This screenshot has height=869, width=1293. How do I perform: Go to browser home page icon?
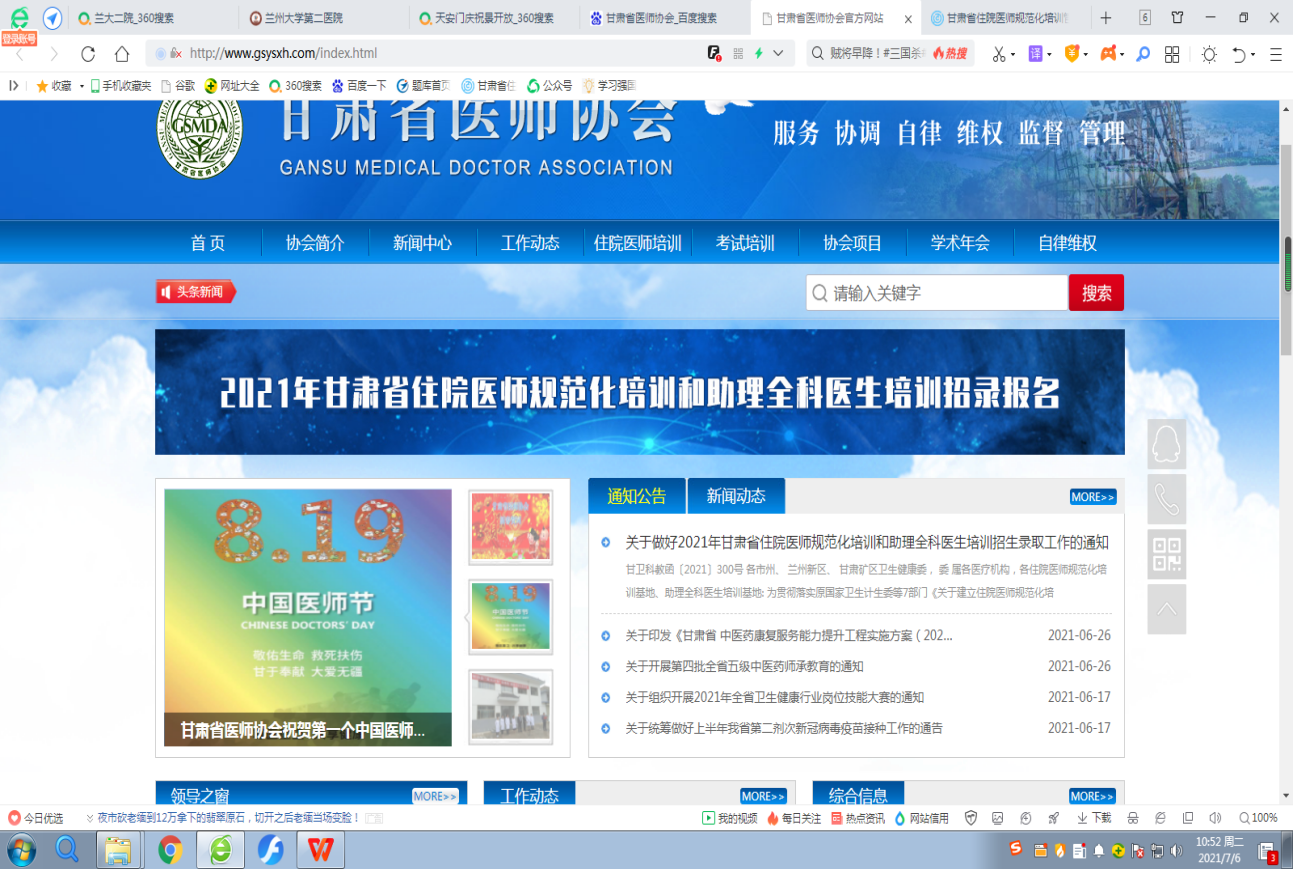click(x=122, y=54)
